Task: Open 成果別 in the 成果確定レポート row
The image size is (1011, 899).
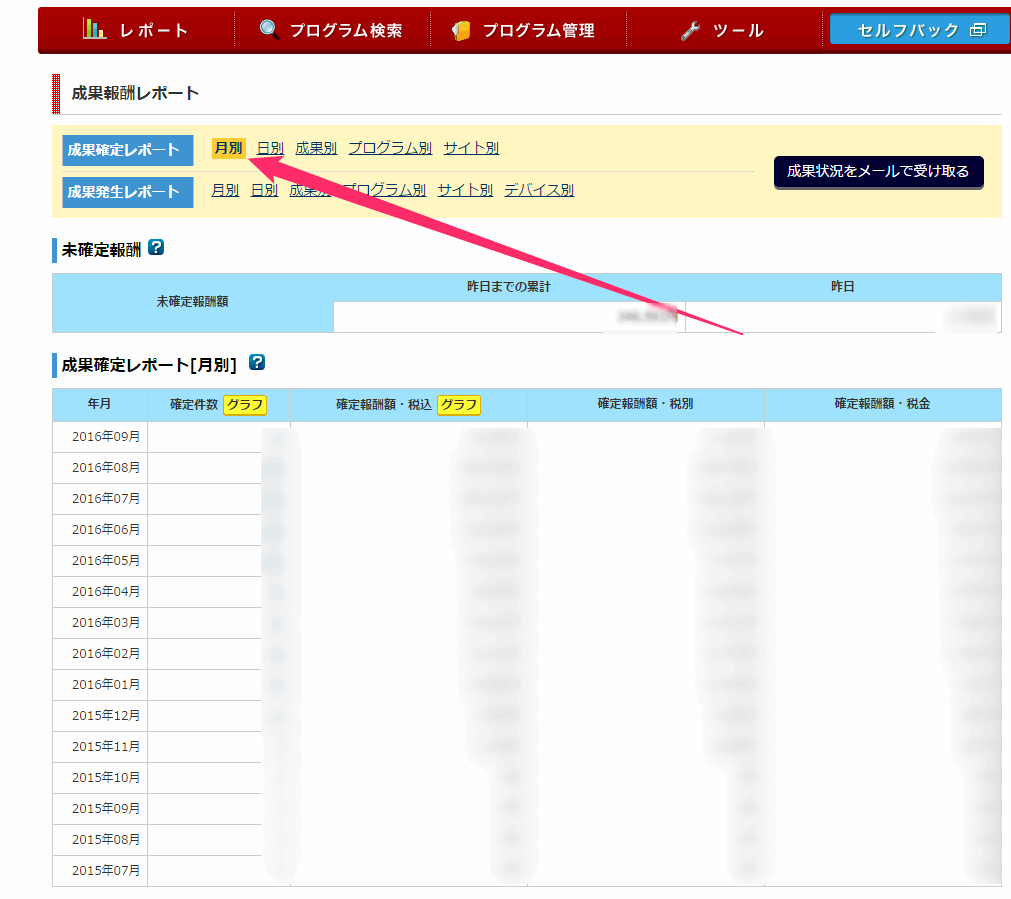Action: (x=316, y=148)
